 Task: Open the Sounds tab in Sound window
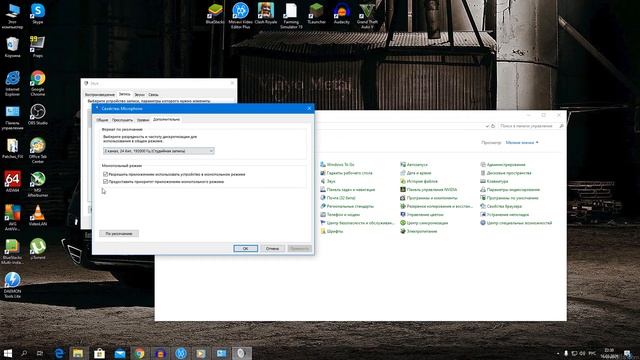140,95
